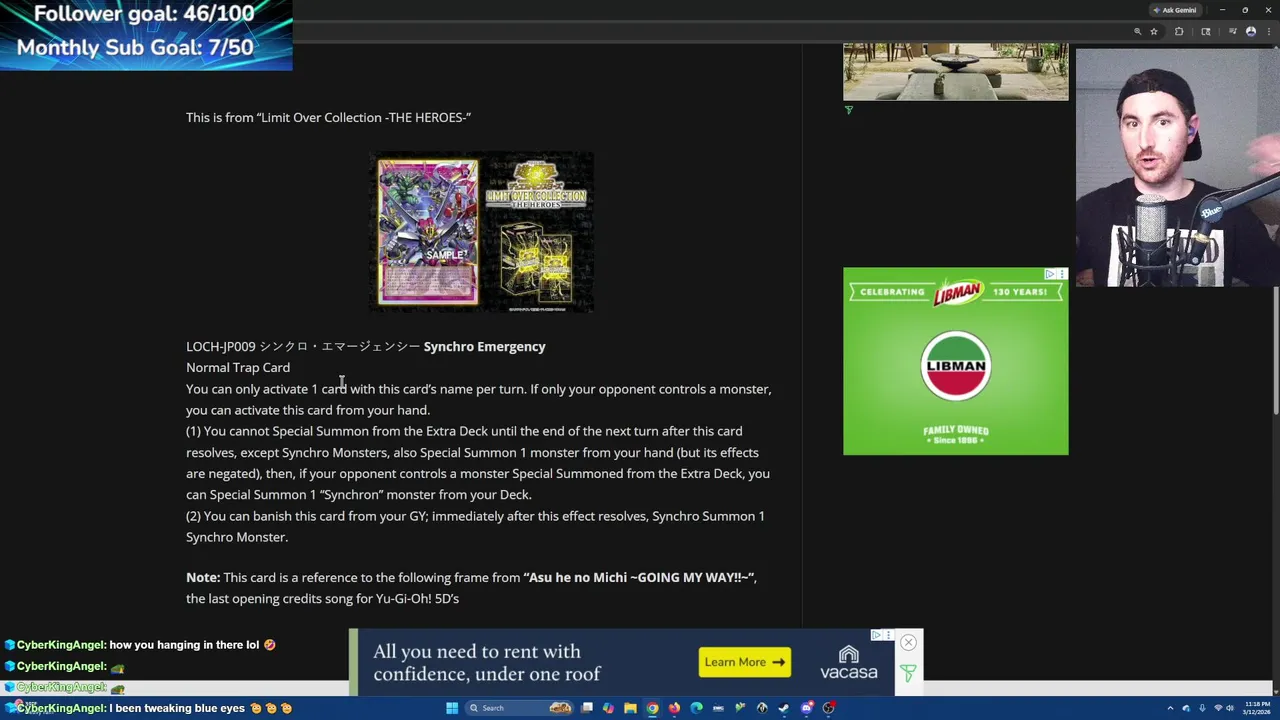Click the 'LOCH-JP009' card number text
Viewport: 1280px width, 720px height.
pyautogui.click(x=221, y=347)
